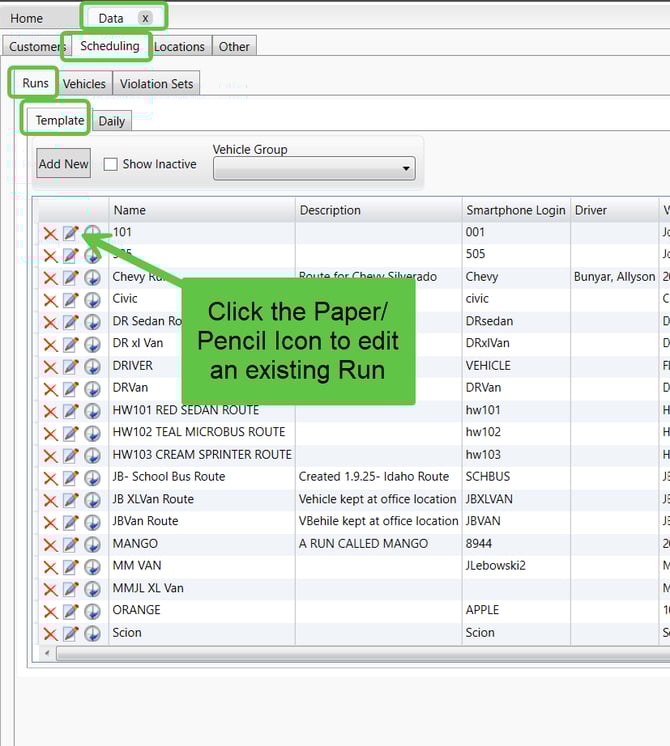Sort runs by Name column header
Image resolution: width=670 pixels, height=746 pixels.
(200, 210)
